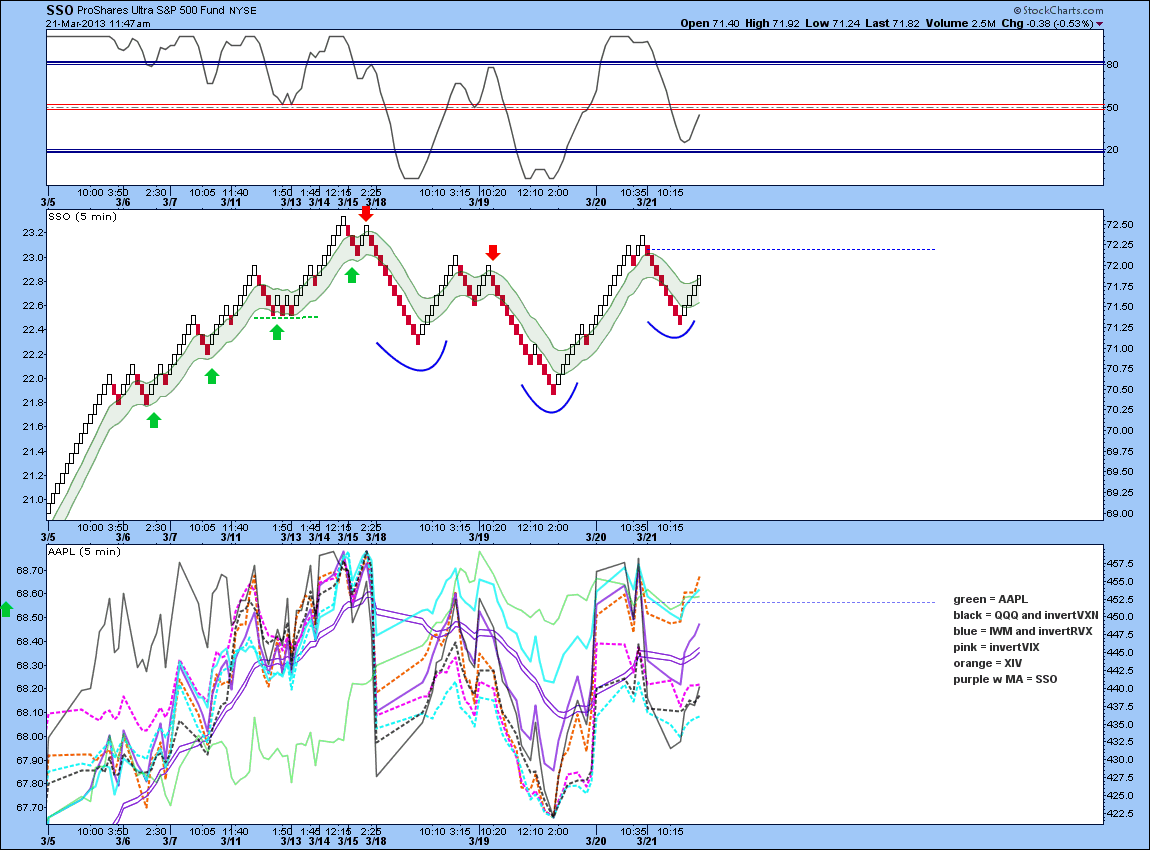This screenshot has width=1150, height=850.
Task: Click the SSO (5 min) panel label
Action: click(x=82, y=216)
